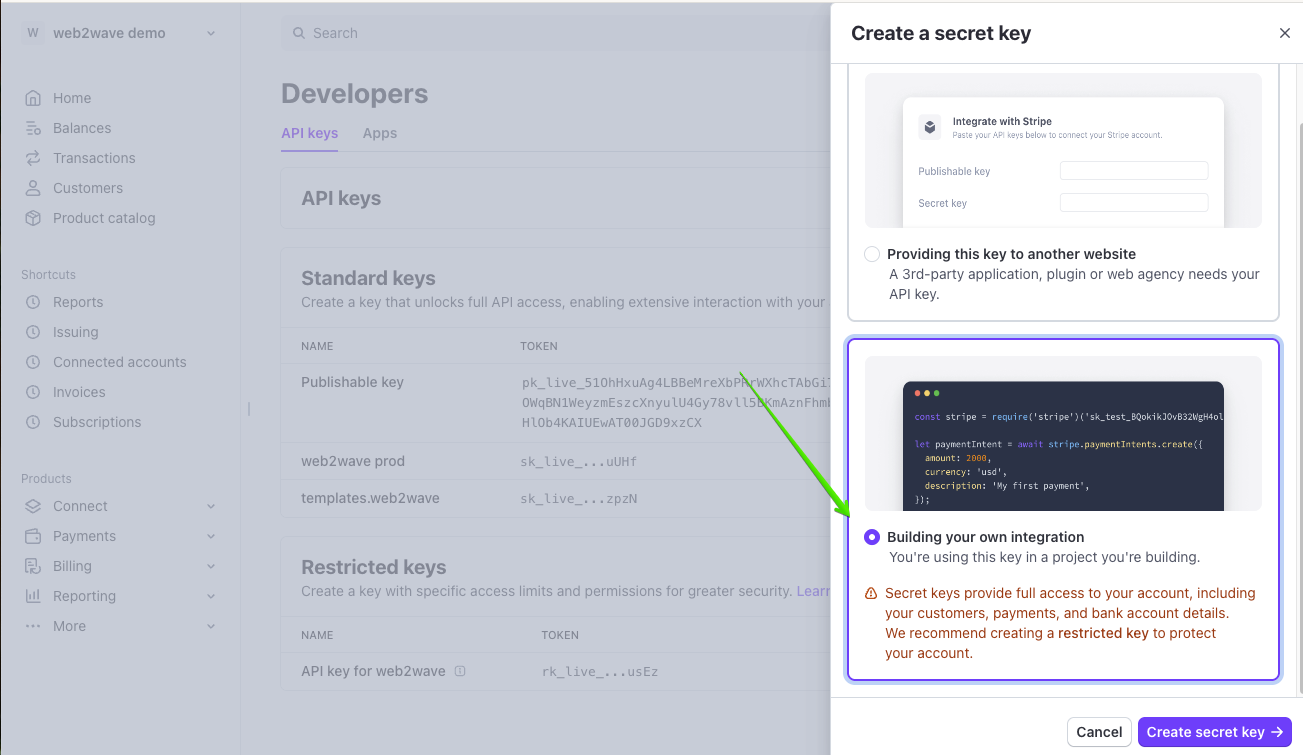This screenshot has height=755, width=1303.
Task: Select Providing this key to another website
Action: coord(872,254)
